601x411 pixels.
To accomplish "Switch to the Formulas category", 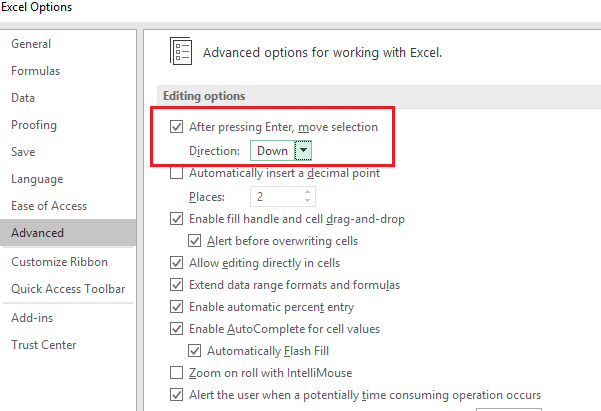I will [x=35, y=71].
